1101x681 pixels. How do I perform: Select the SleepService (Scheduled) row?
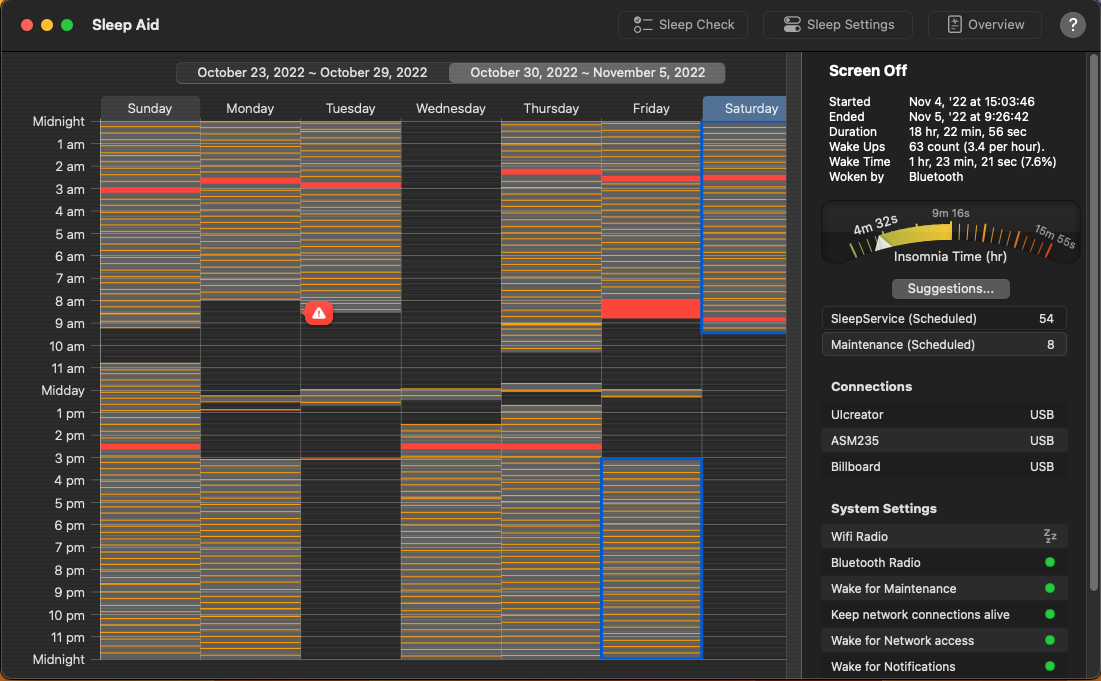(x=944, y=319)
